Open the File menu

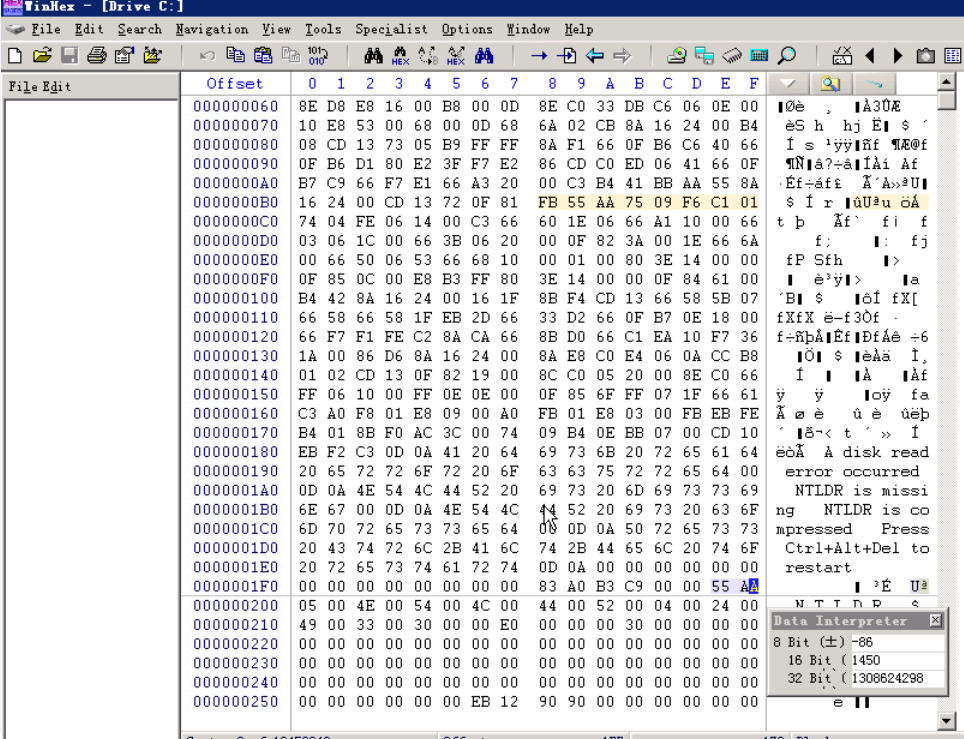[45, 29]
